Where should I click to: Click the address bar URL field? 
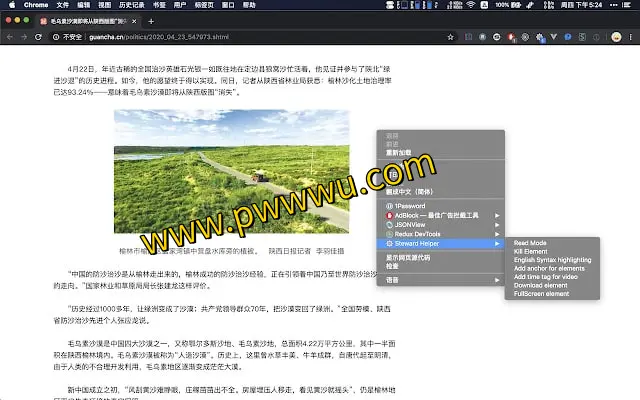[x=250, y=37]
